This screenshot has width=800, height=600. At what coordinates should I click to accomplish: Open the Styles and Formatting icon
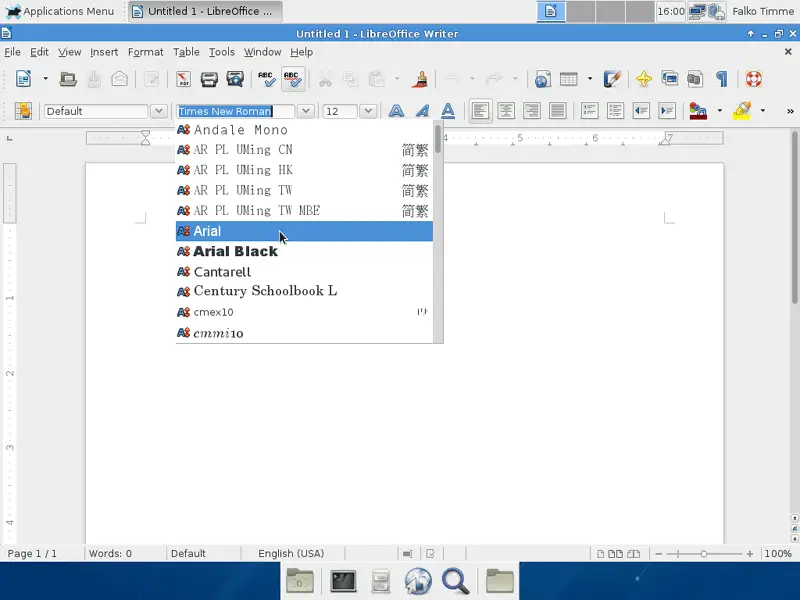click(x=23, y=111)
